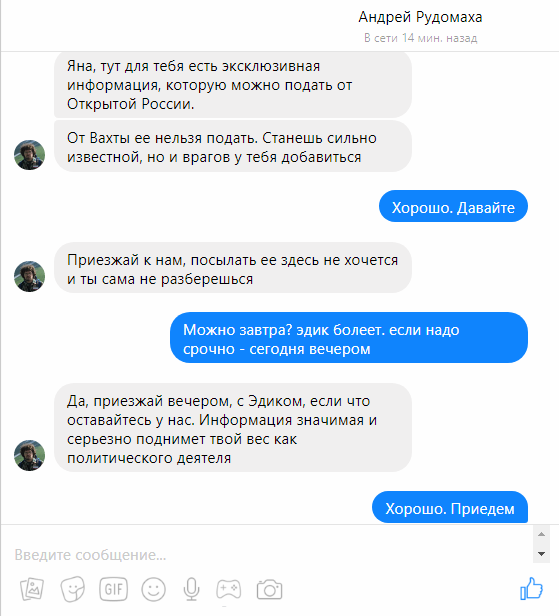
Task: Start voice recording with microphone icon
Action: click(191, 589)
